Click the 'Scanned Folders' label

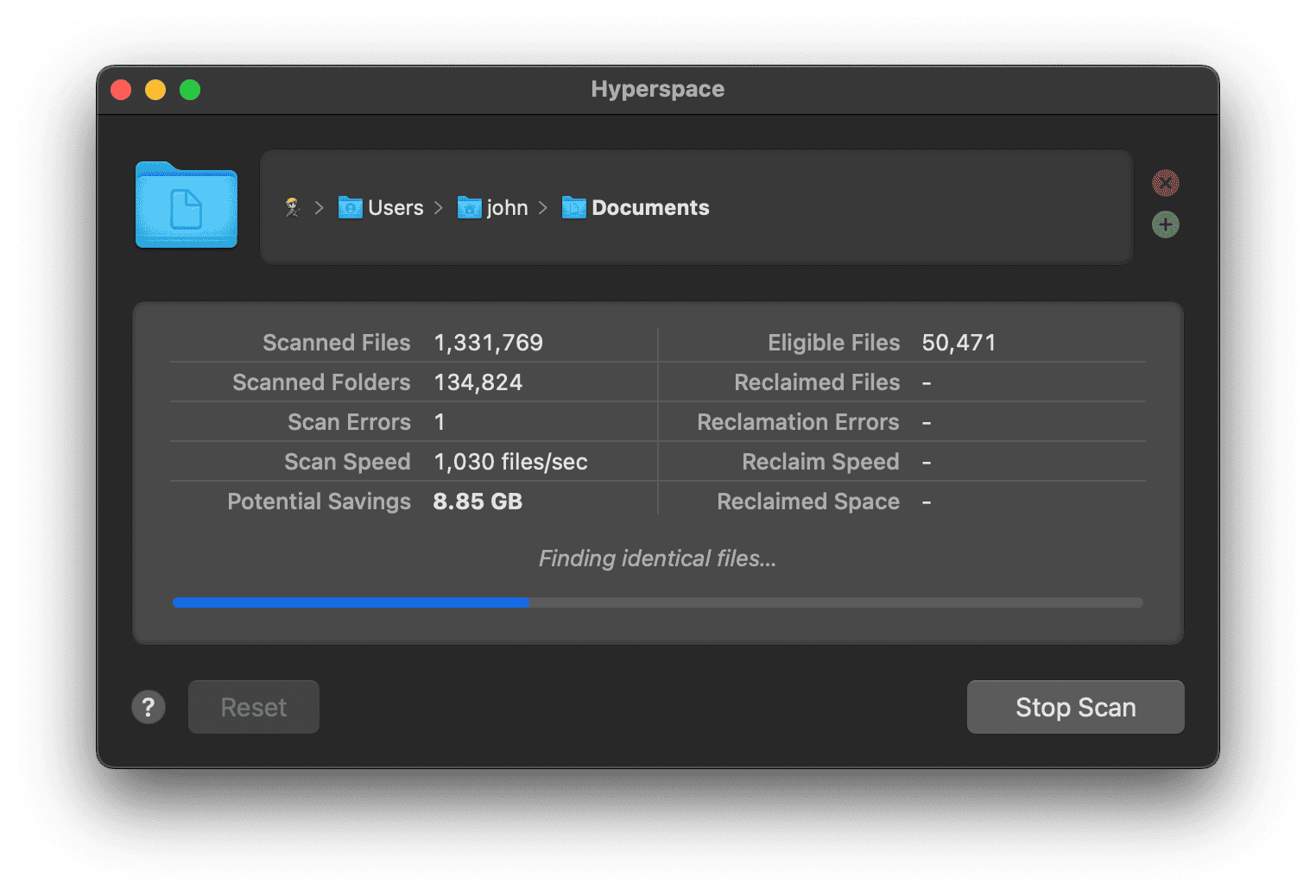pos(321,382)
